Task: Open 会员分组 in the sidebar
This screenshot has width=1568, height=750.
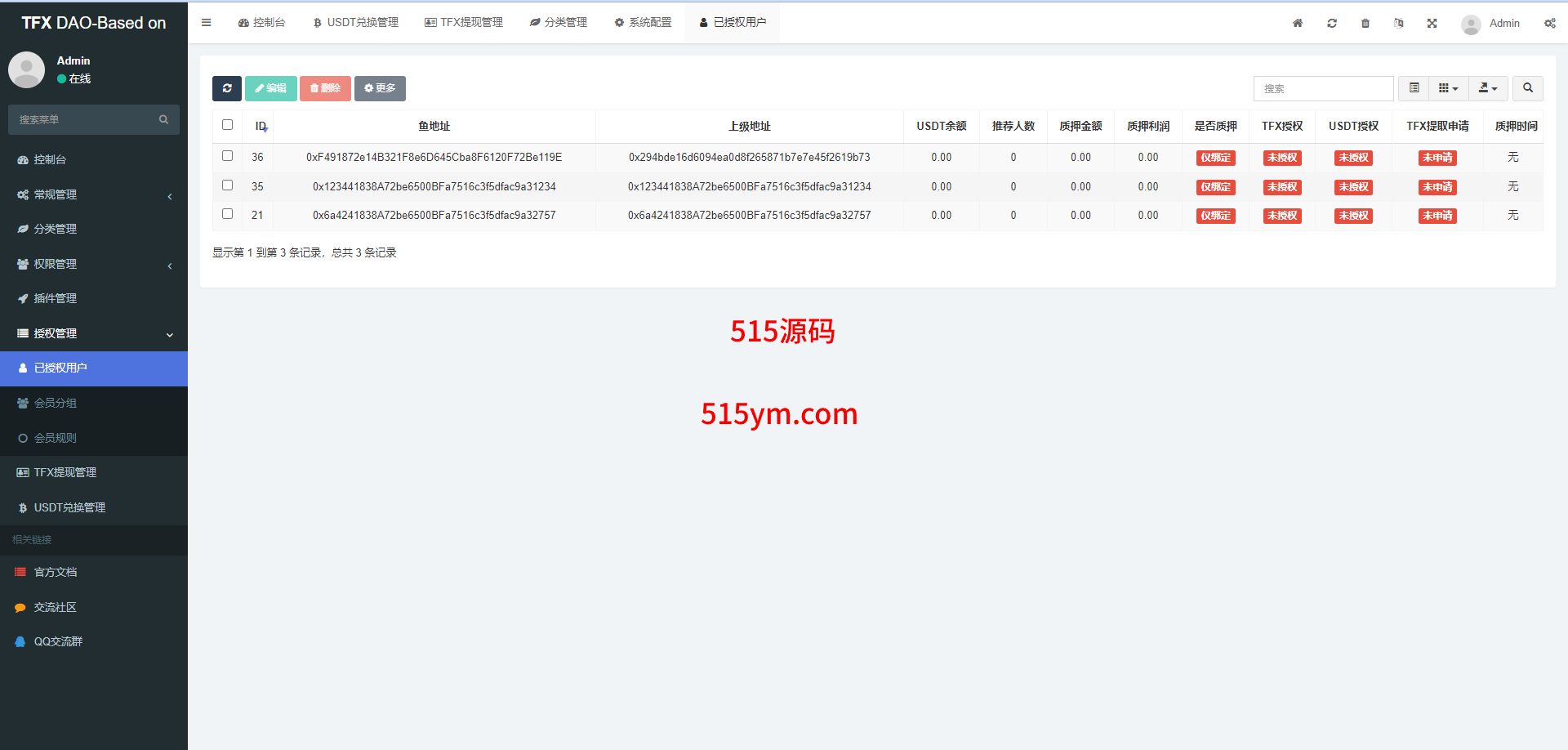Action: (56, 403)
